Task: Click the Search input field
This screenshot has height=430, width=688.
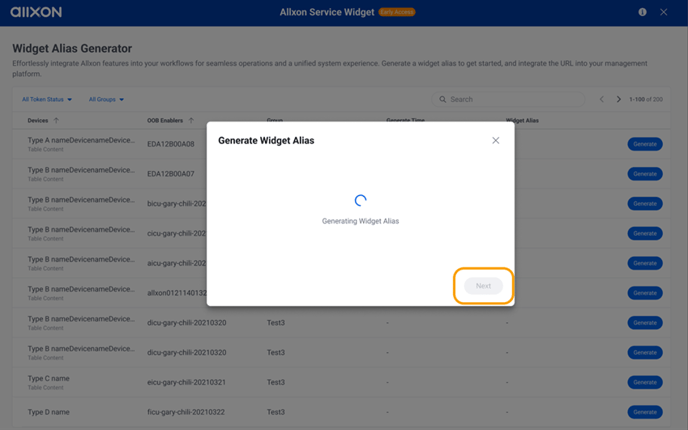Action: coord(508,99)
